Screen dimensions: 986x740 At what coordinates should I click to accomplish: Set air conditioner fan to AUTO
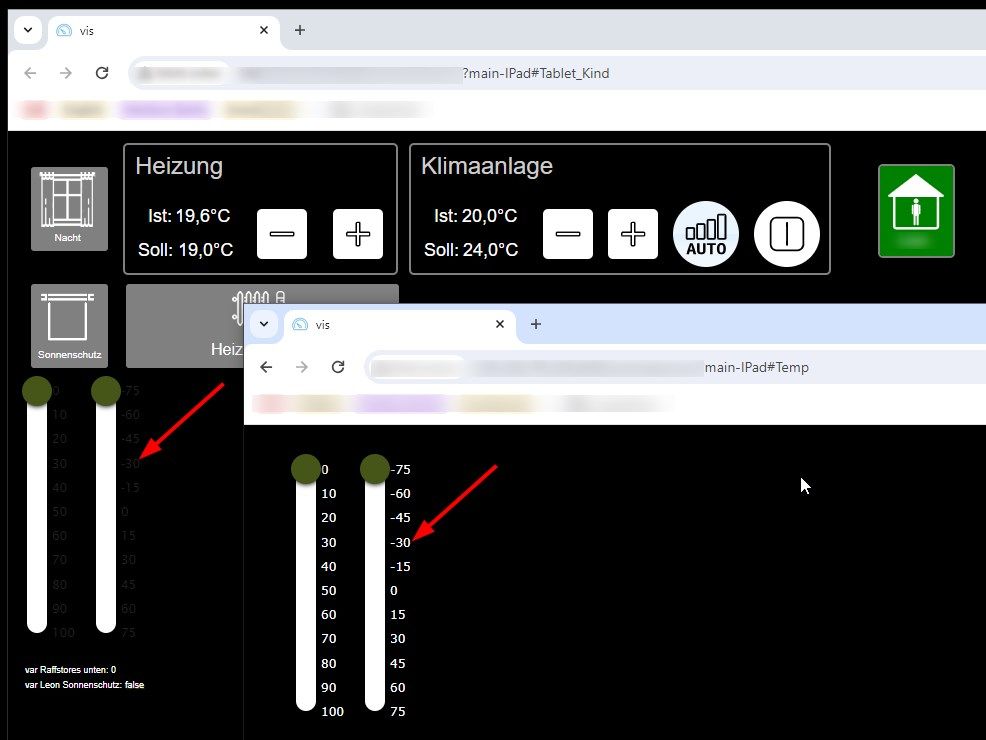[706, 234]
